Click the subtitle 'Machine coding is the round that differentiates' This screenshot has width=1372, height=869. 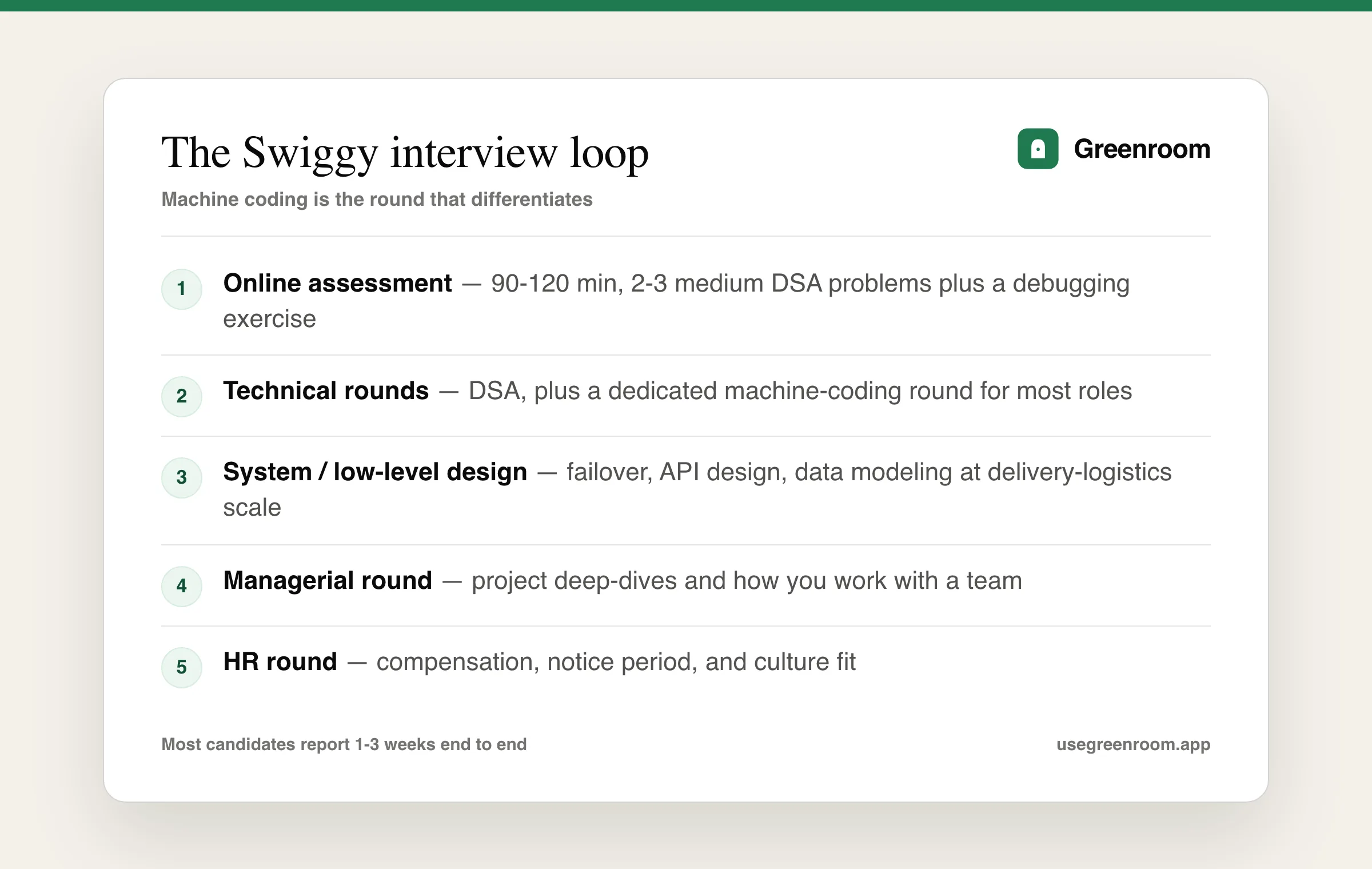pos(377,199)
